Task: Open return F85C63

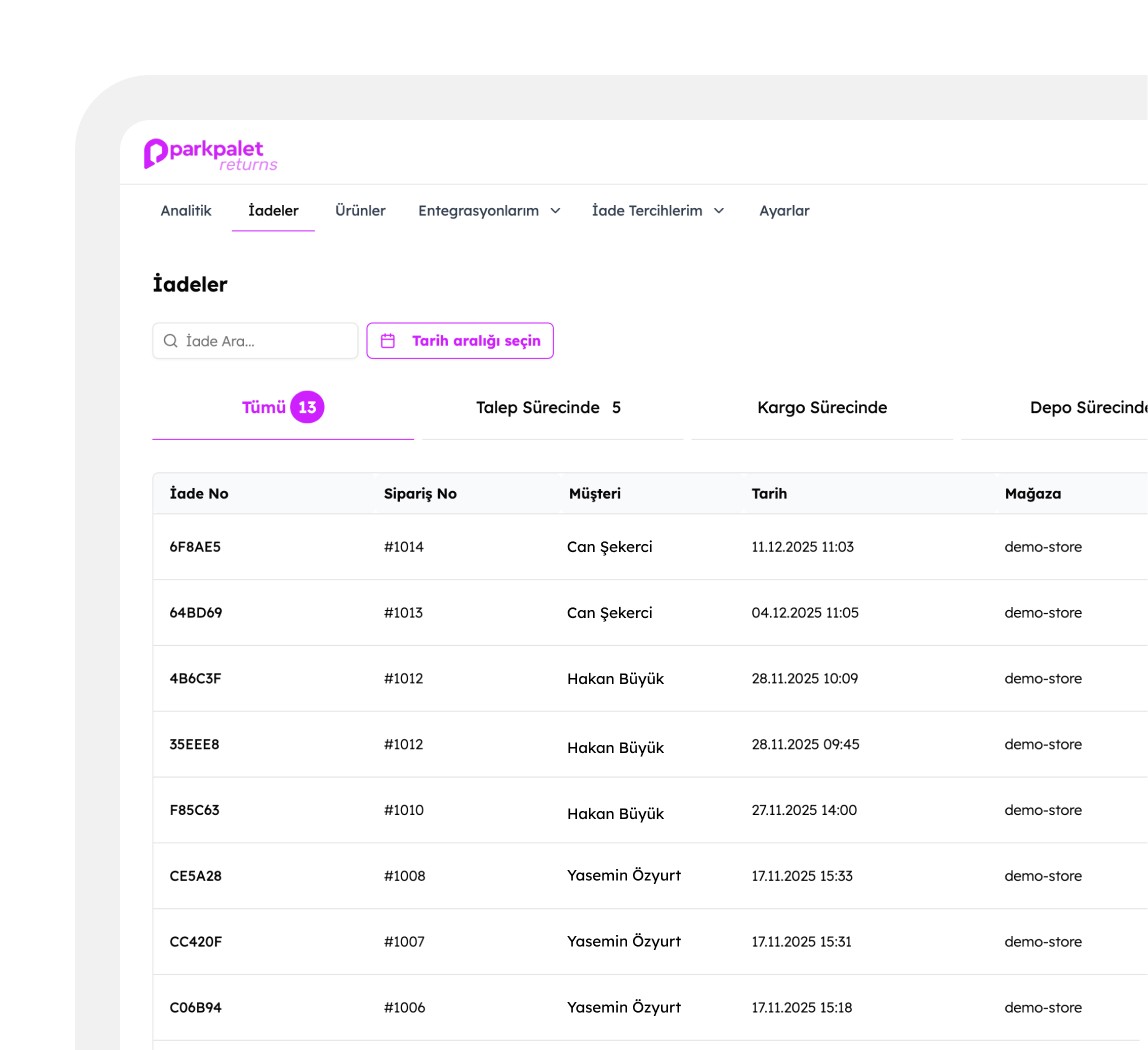Action: (194, 811)
